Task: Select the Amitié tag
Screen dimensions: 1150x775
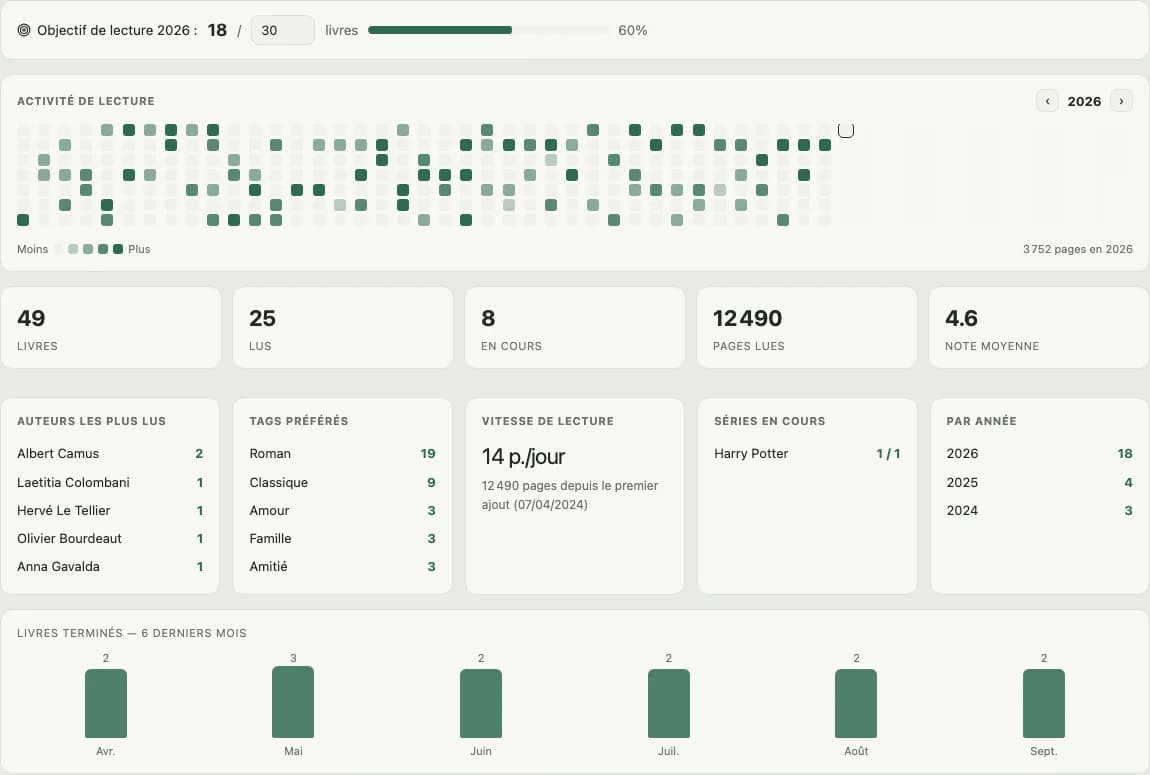Action: point(343,566)
